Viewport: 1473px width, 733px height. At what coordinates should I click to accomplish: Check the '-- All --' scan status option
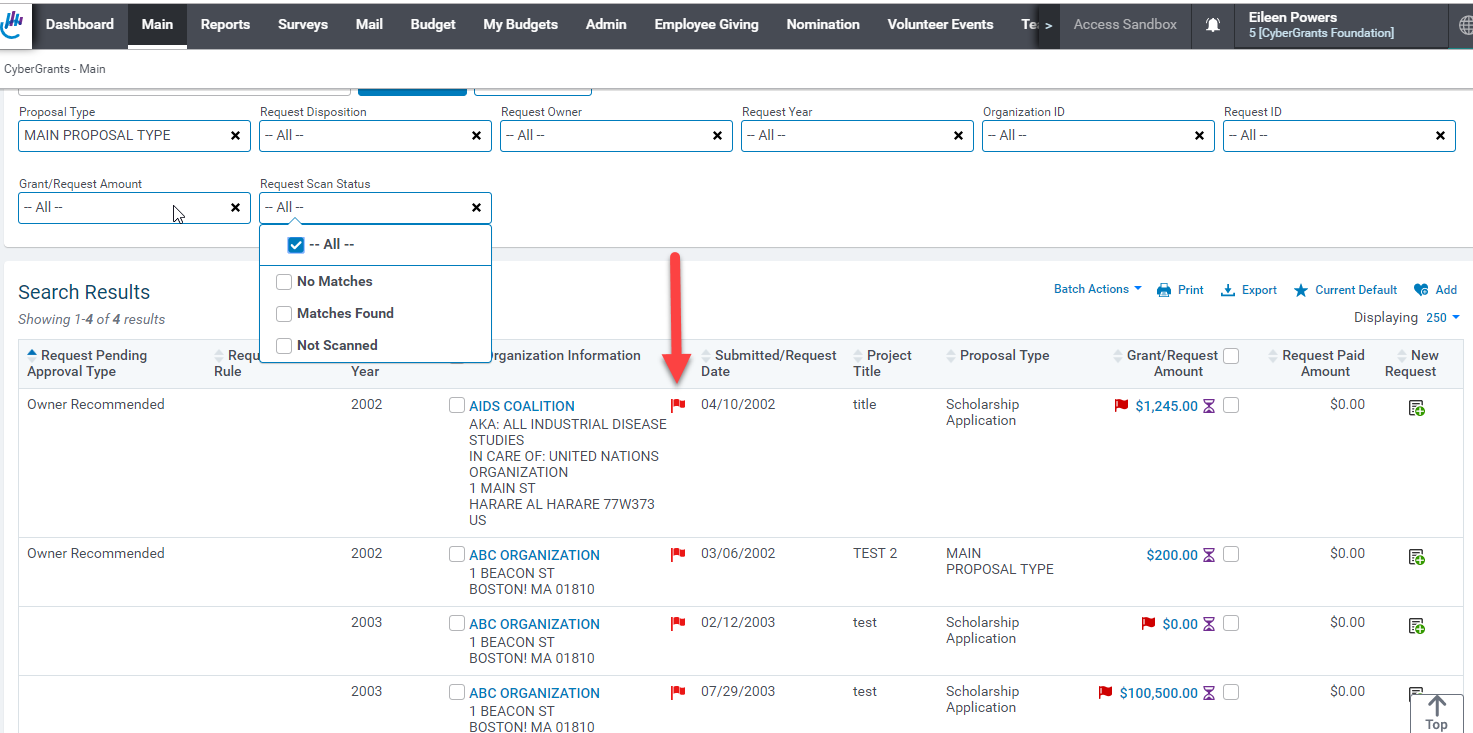[296, 245]
